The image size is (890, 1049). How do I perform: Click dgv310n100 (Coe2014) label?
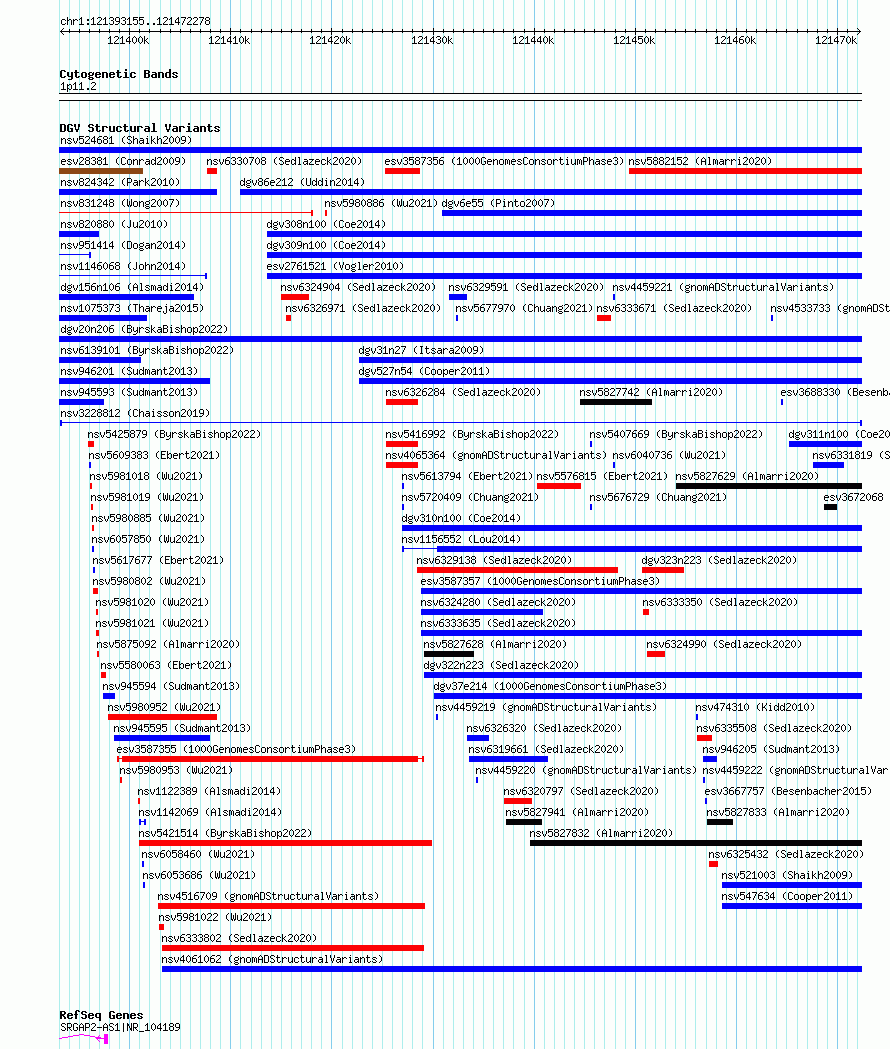461,518
